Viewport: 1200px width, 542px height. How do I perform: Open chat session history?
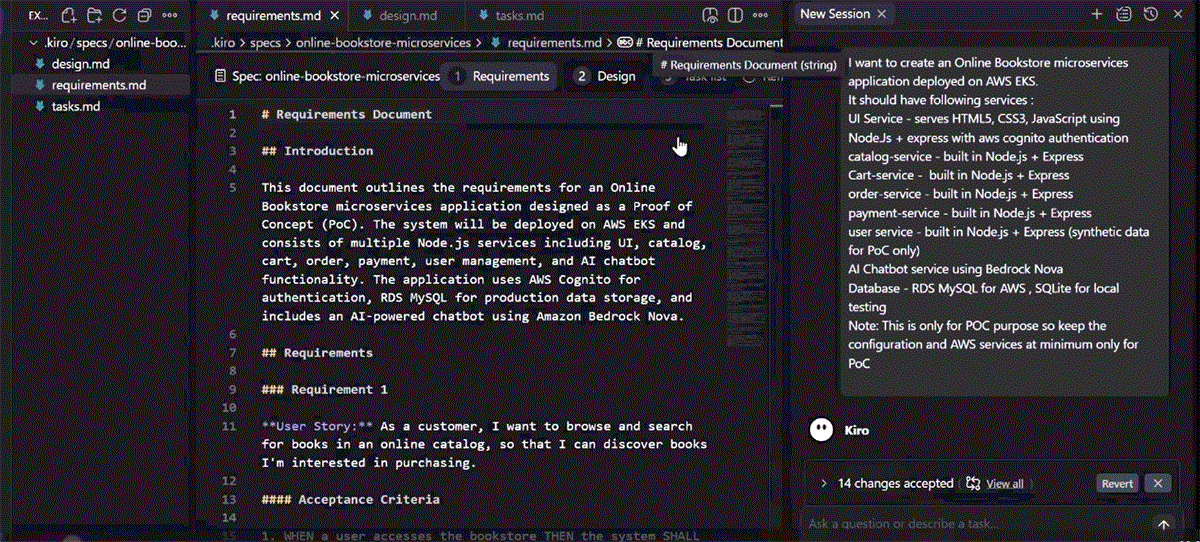[1151, 15]
